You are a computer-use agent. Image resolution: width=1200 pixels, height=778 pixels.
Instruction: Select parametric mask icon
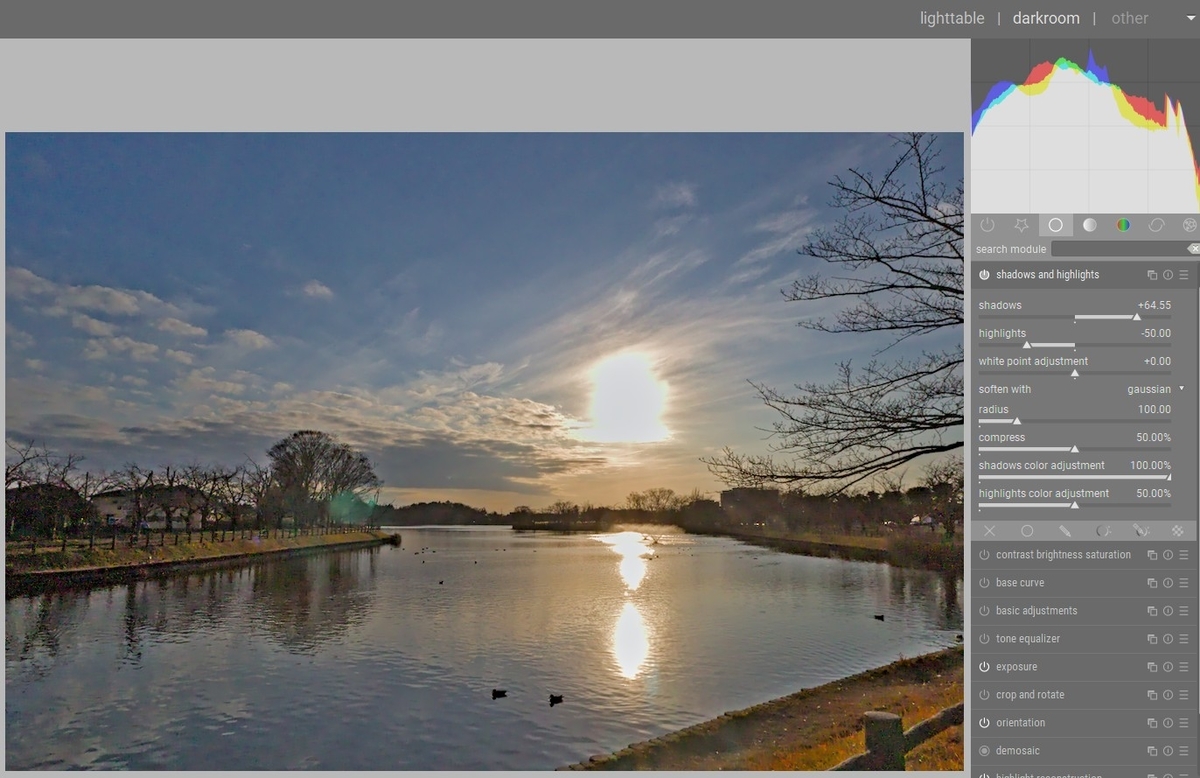[1103, 531]
